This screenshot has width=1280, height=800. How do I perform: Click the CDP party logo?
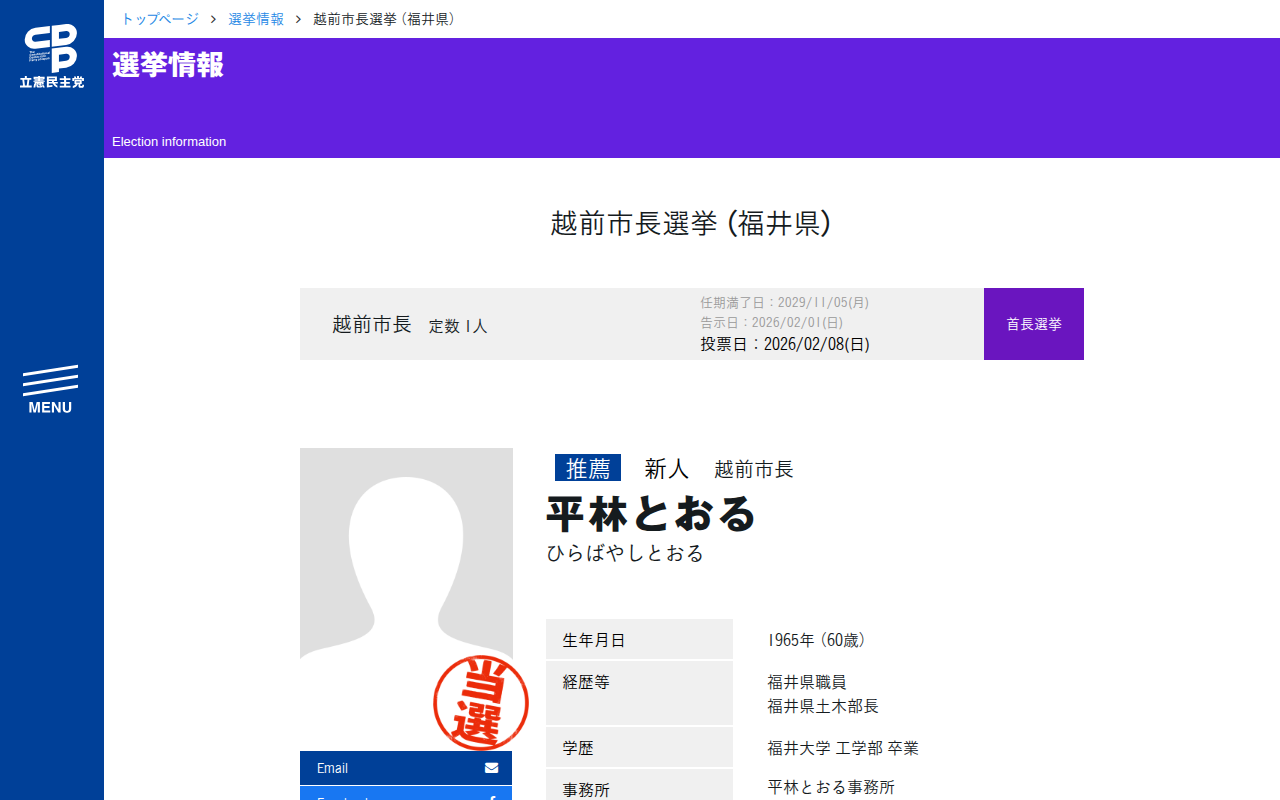click(51, 56)
